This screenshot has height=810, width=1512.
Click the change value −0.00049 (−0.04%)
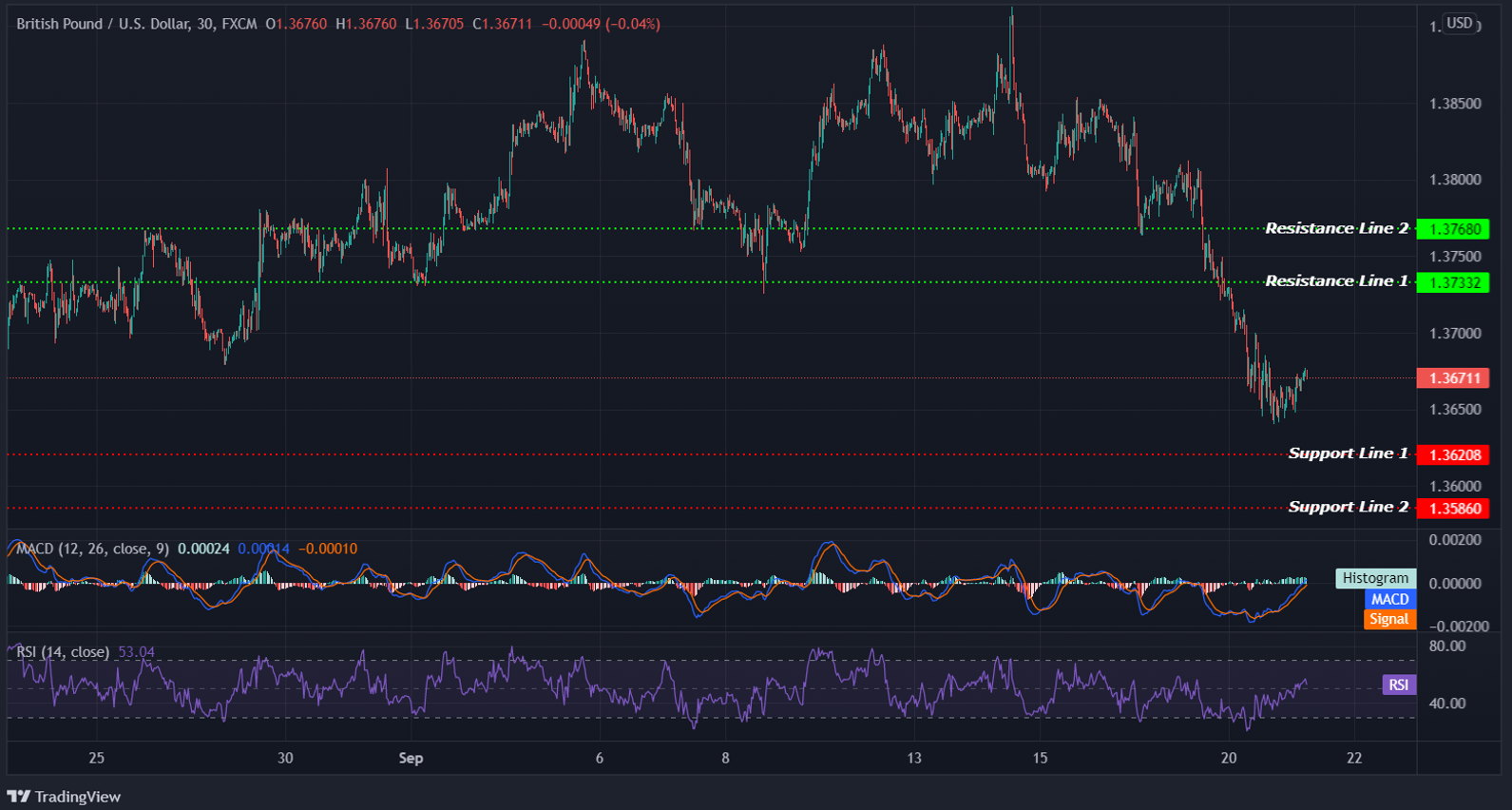pyautogui.click(x=601, y=24)
